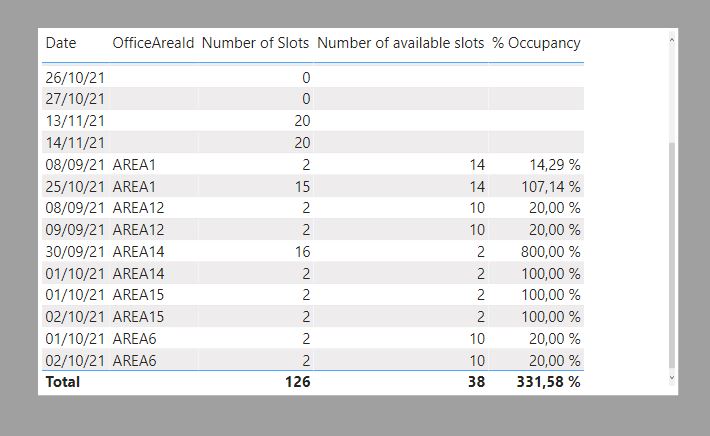Click slots value 16 in the AREA14 row
Image resolution: width=710 pixels, height=436 pixels.
click(x=302, y=252)
